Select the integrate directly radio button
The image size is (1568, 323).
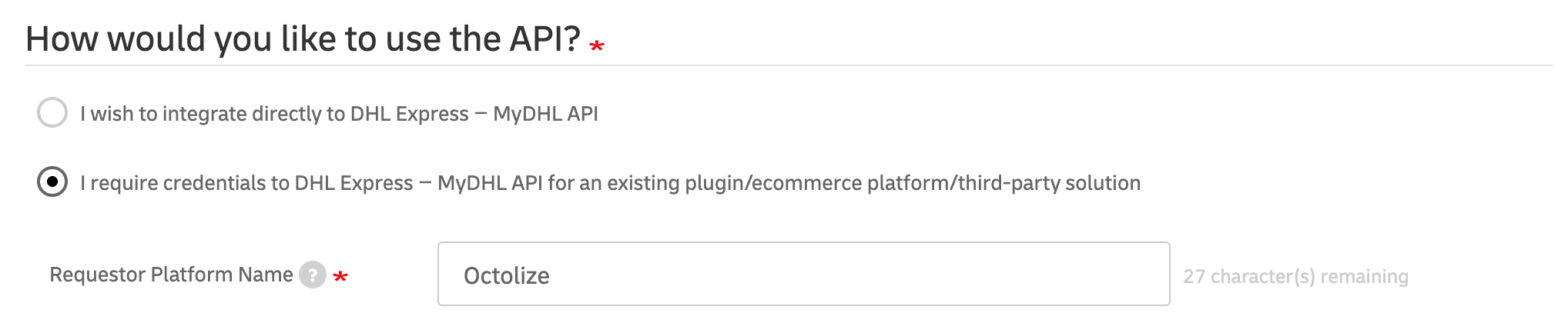(52, 113)
